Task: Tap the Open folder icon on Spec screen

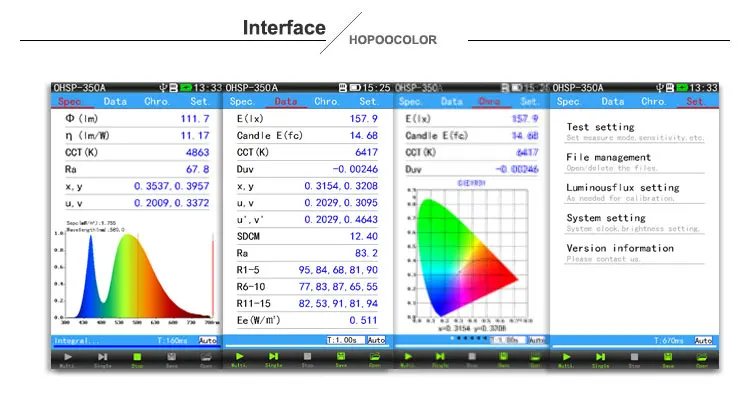Action: 206,357
